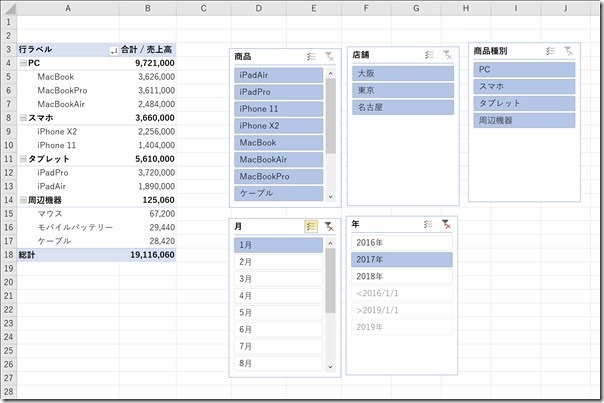Screen dimensions: 604x403
Task: Collapse the タブレット group in pivot table
Action: point(23,159)
